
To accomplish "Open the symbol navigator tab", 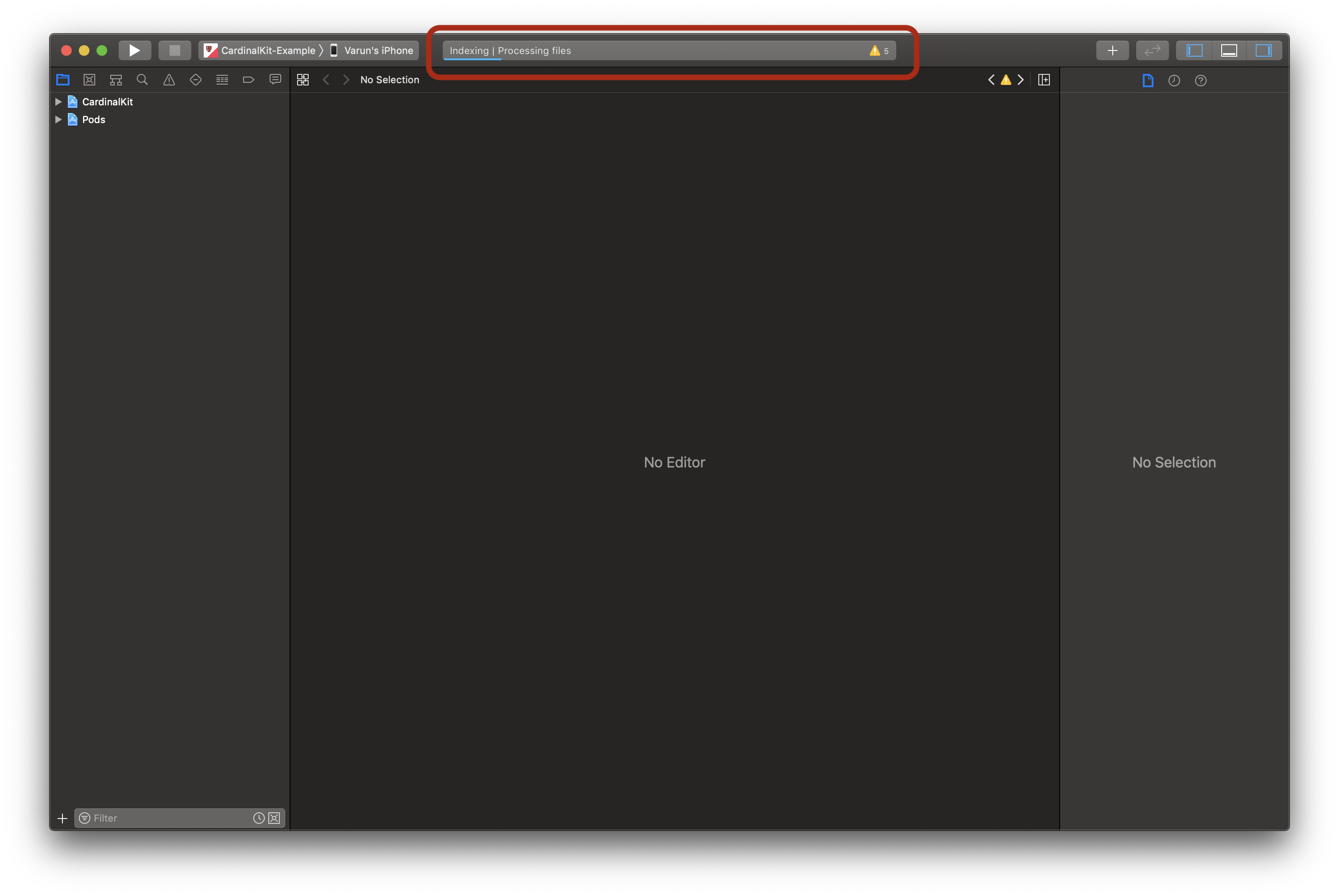I will point(116,80).
